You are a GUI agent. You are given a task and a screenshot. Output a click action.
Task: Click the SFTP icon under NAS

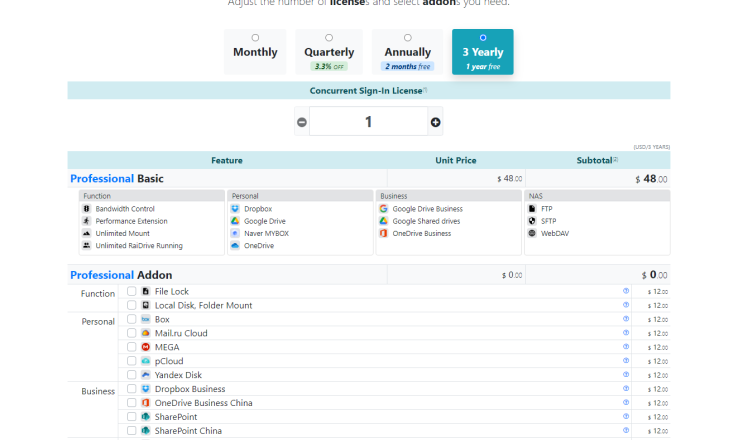tap(532, 221)
